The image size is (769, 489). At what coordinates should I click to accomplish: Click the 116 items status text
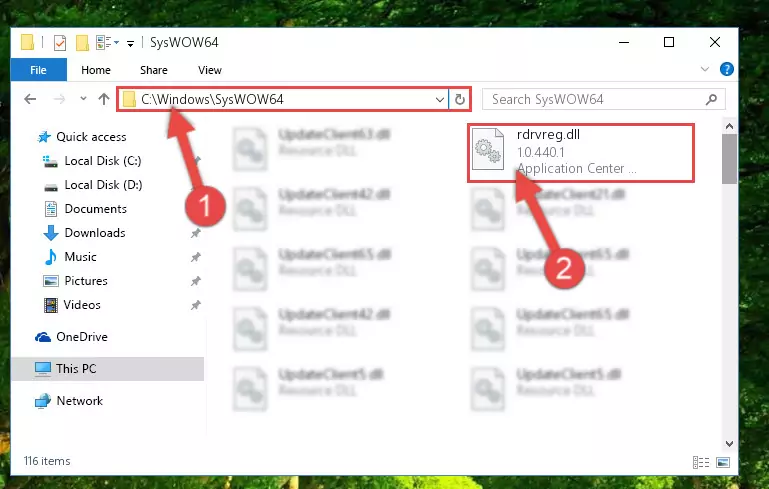pos(47,461)
